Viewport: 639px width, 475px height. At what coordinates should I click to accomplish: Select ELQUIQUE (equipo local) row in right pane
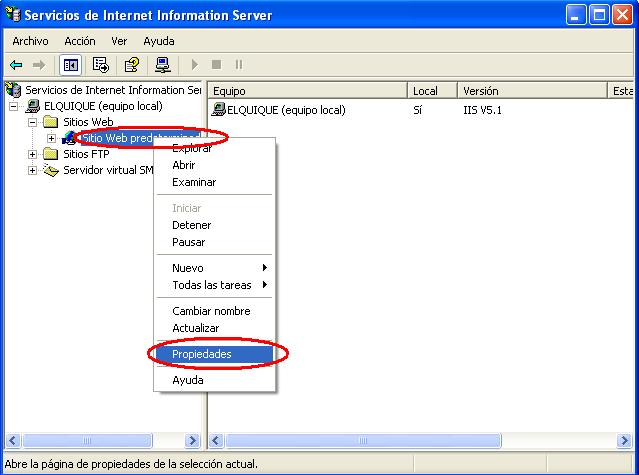point(286,110)
